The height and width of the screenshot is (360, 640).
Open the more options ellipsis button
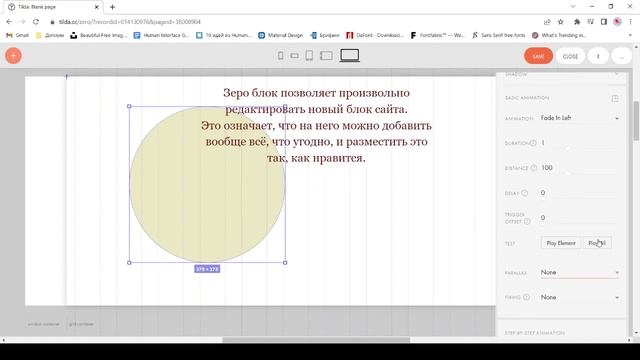tap(621, 56)
